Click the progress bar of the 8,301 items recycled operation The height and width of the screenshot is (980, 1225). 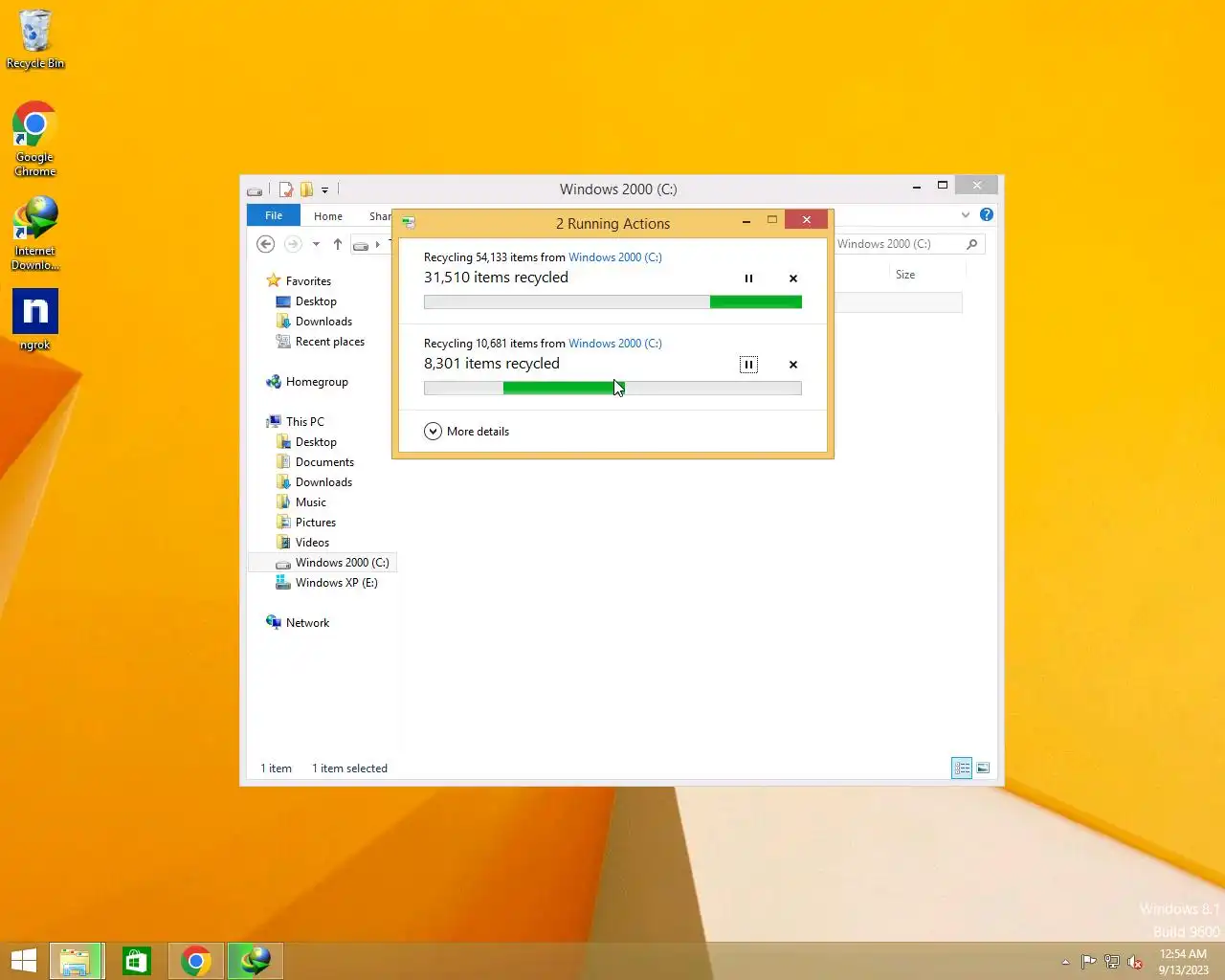coord(612,389)
